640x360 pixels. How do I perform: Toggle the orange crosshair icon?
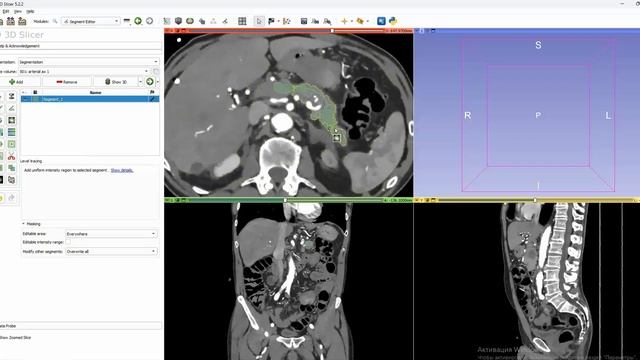click(x=344, y=21)
